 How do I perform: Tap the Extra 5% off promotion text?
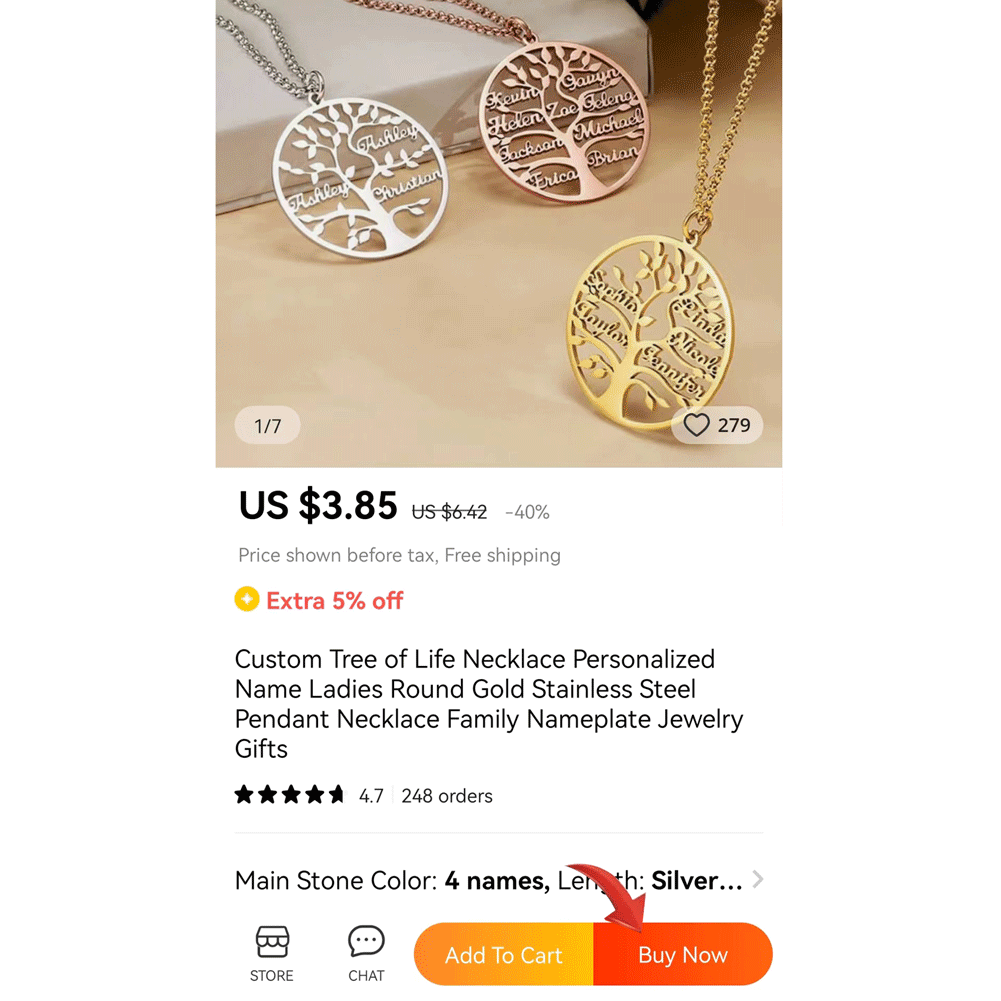pyautogui.click(x=334, y=601)
